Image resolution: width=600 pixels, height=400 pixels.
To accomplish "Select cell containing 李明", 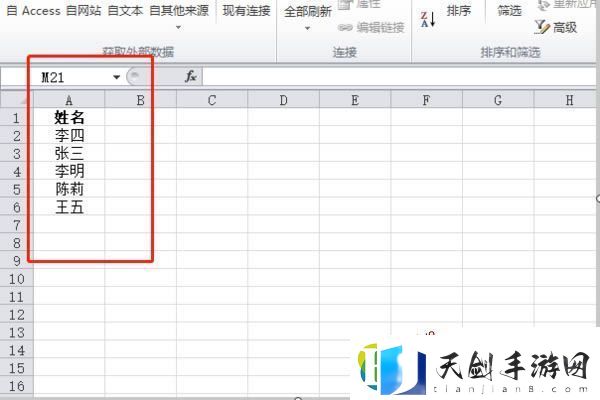I will (69, 171).
